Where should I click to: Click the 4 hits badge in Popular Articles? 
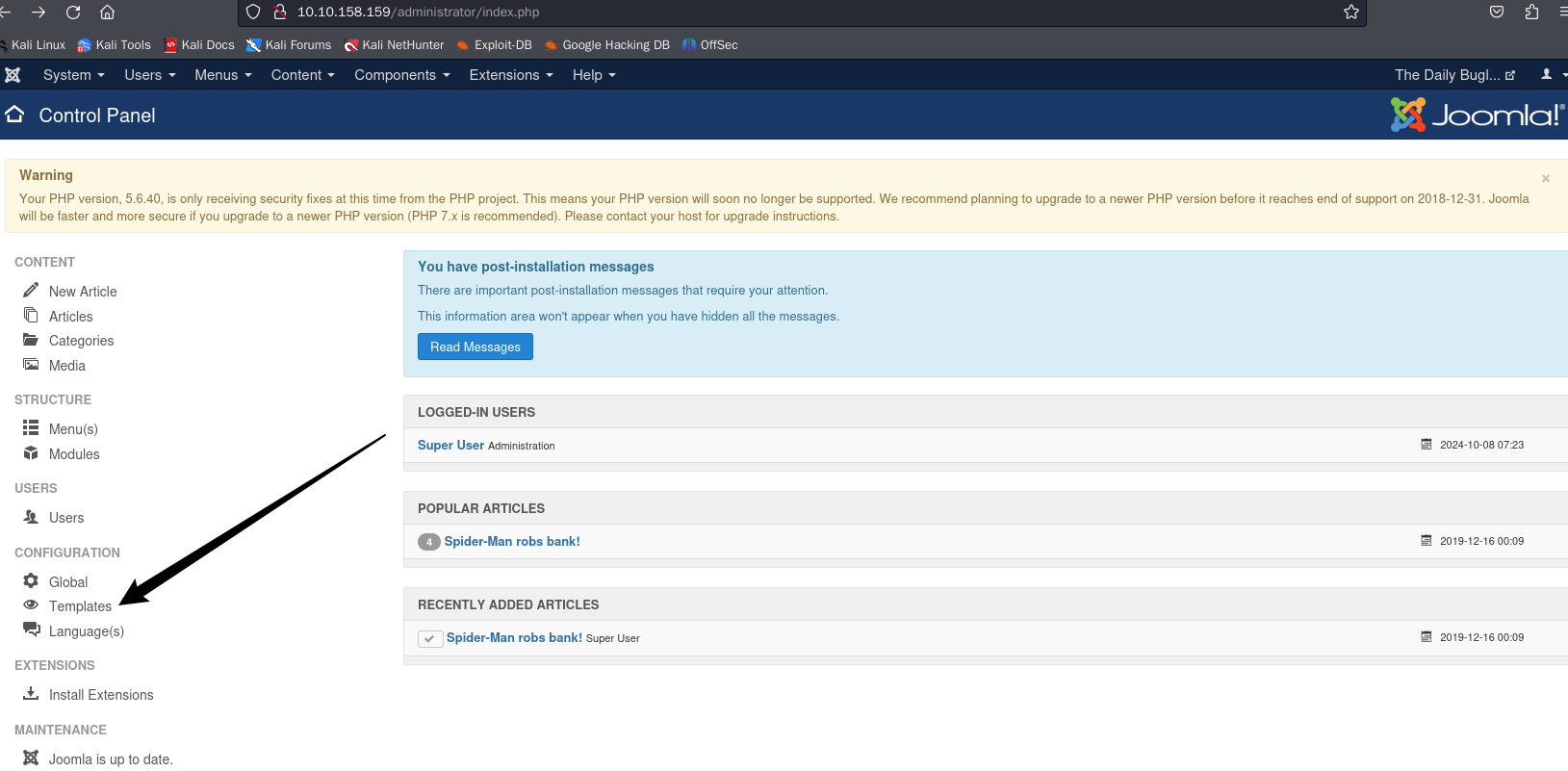(429, 542)
